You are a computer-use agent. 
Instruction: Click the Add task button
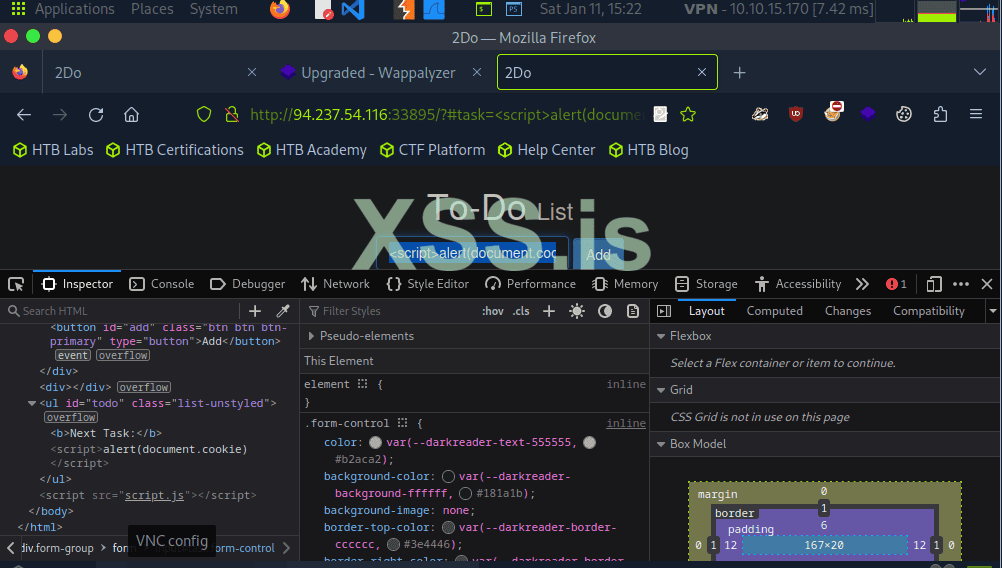coord(598,254)
